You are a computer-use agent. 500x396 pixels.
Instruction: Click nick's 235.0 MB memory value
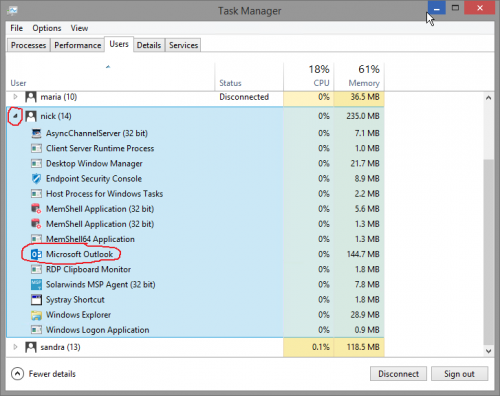tap(363, 116)
